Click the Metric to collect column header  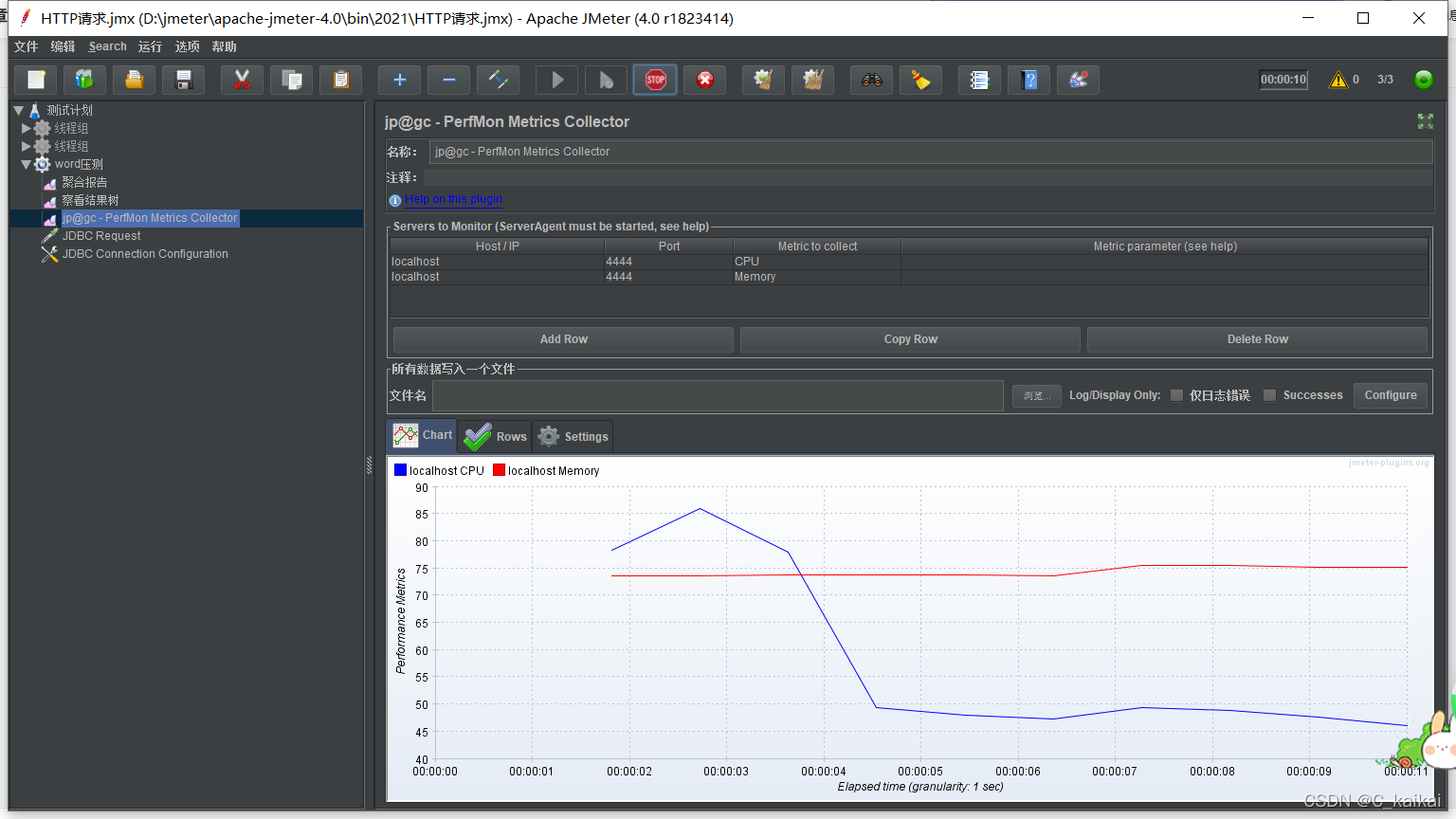817,246
